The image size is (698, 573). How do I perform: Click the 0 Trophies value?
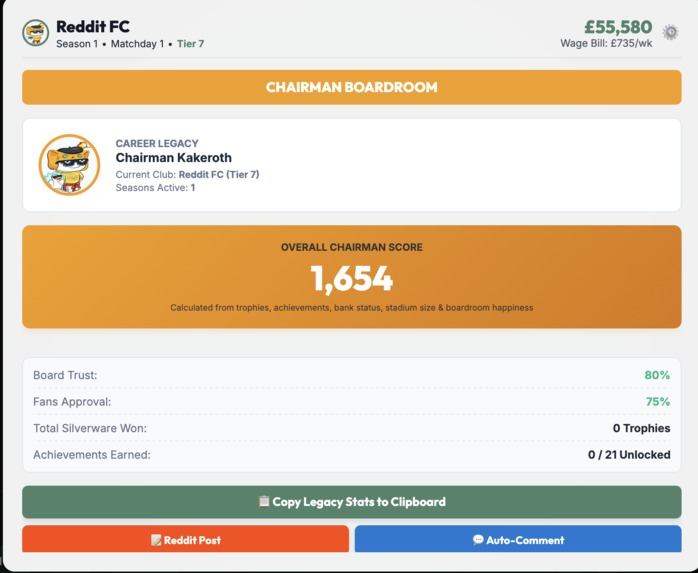click(641, 428)
